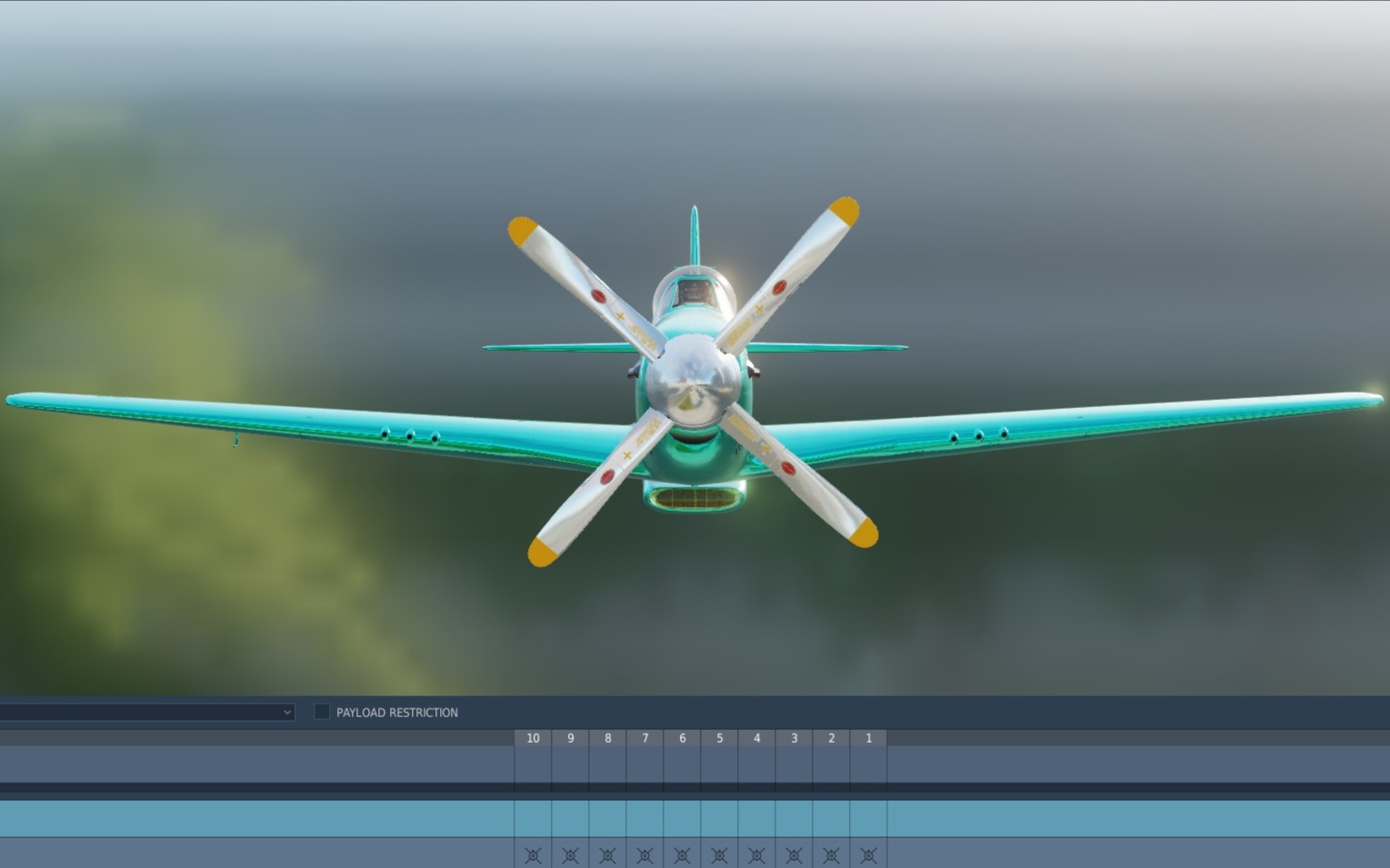
Task: Click the pylon 1 column header
Action: coord(868,738)
